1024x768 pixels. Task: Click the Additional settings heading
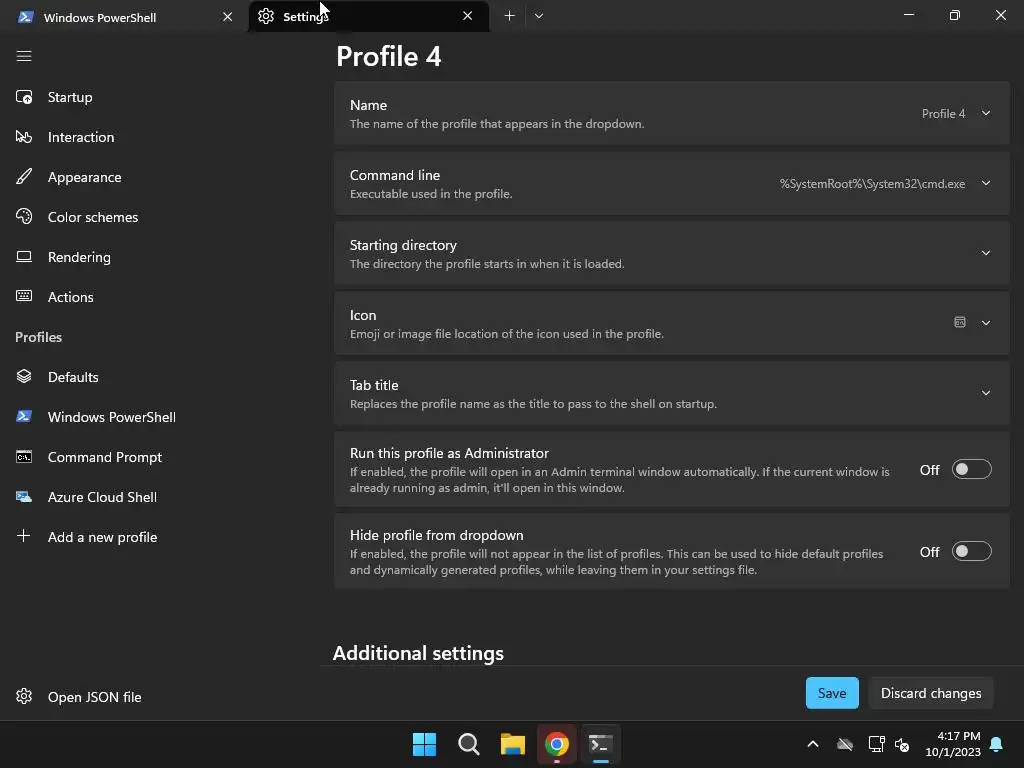[419, 653]
